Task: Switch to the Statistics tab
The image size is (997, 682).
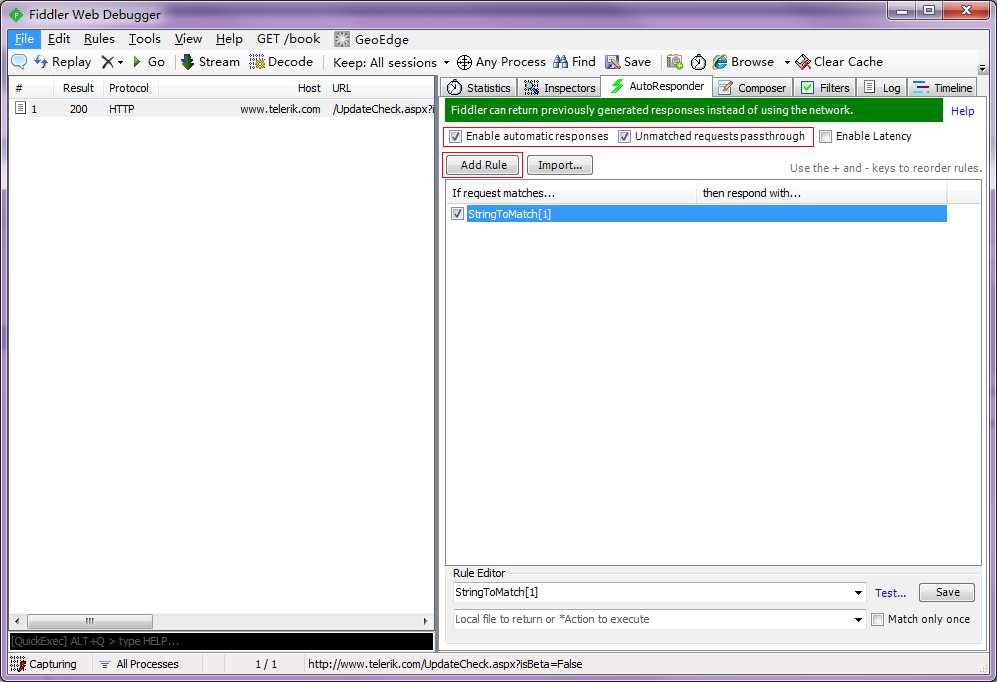Action: tap(479, 88)
